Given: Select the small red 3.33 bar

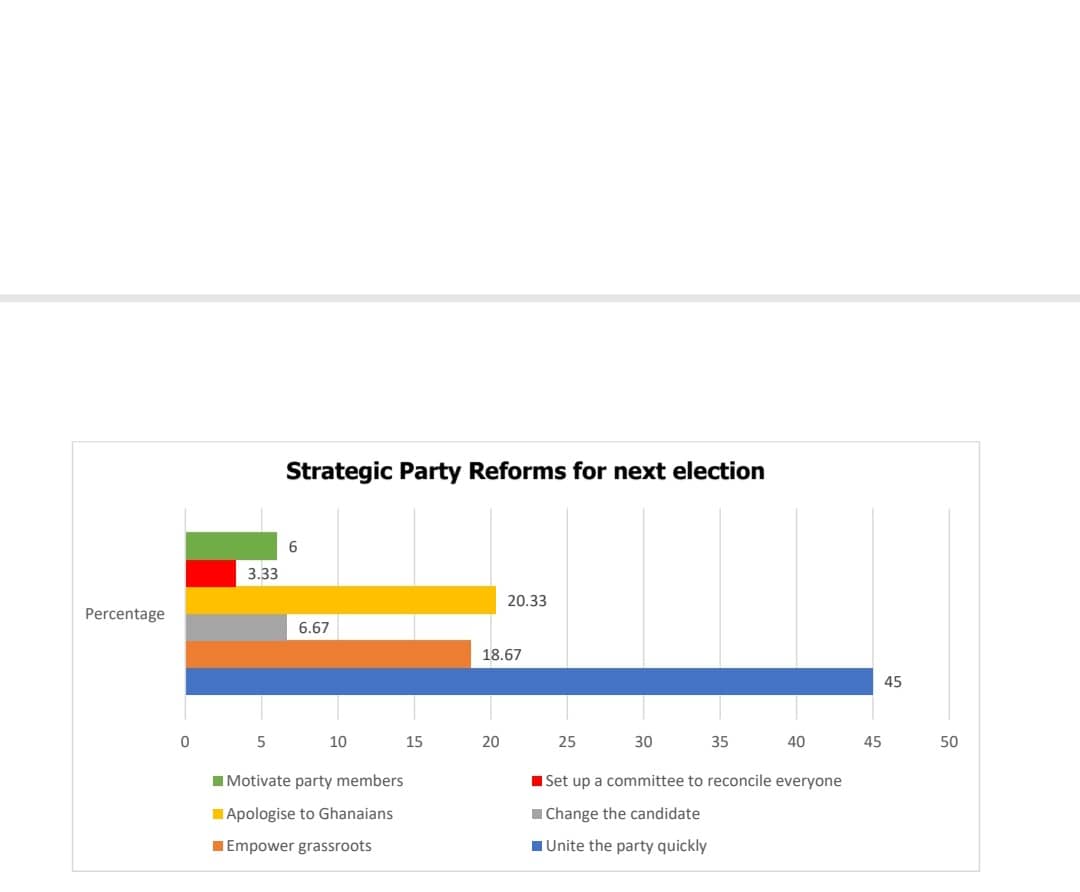Looking at the screenshot, I should pos(211,573).
